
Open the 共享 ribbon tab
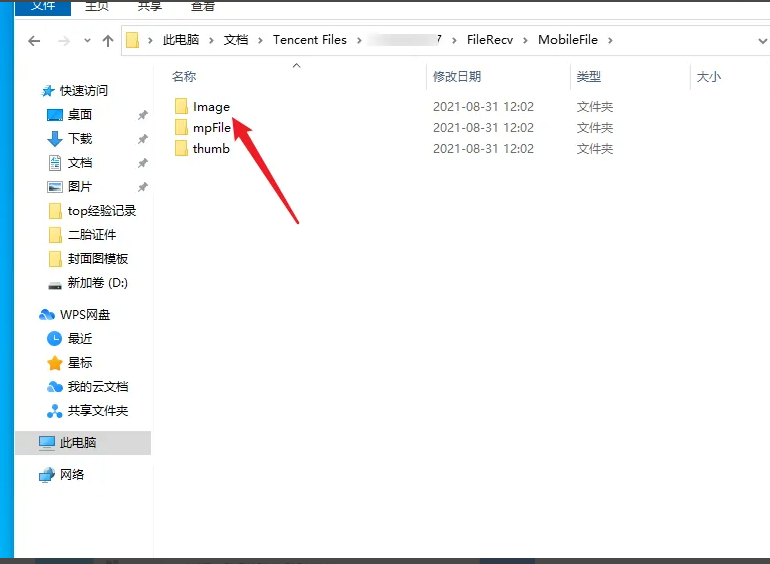150,6
